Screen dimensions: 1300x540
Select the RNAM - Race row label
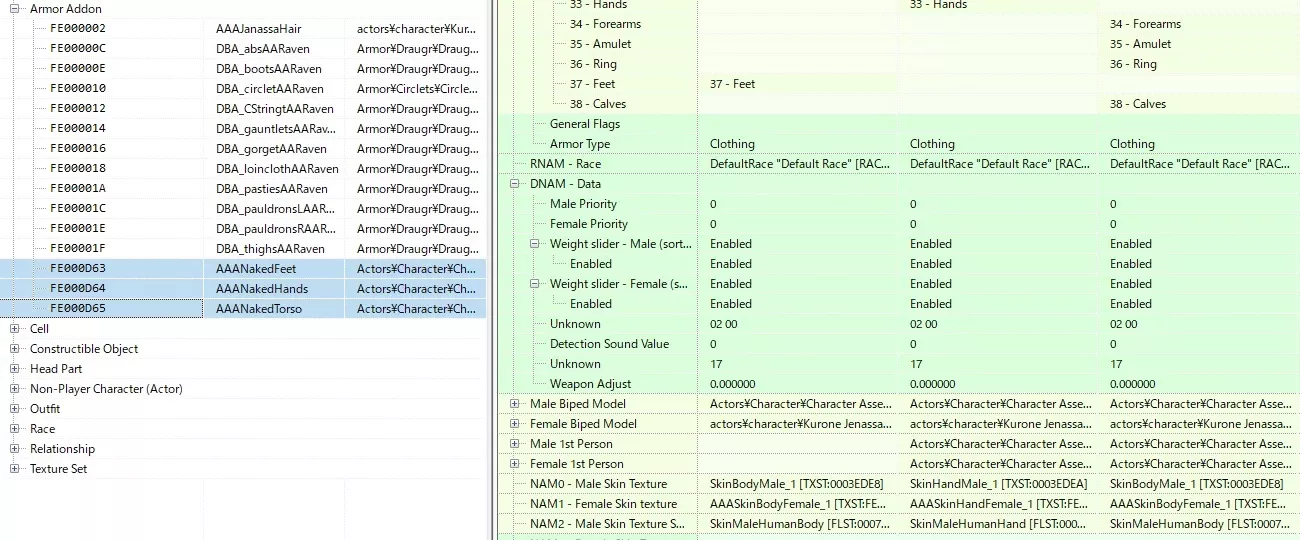566,164
